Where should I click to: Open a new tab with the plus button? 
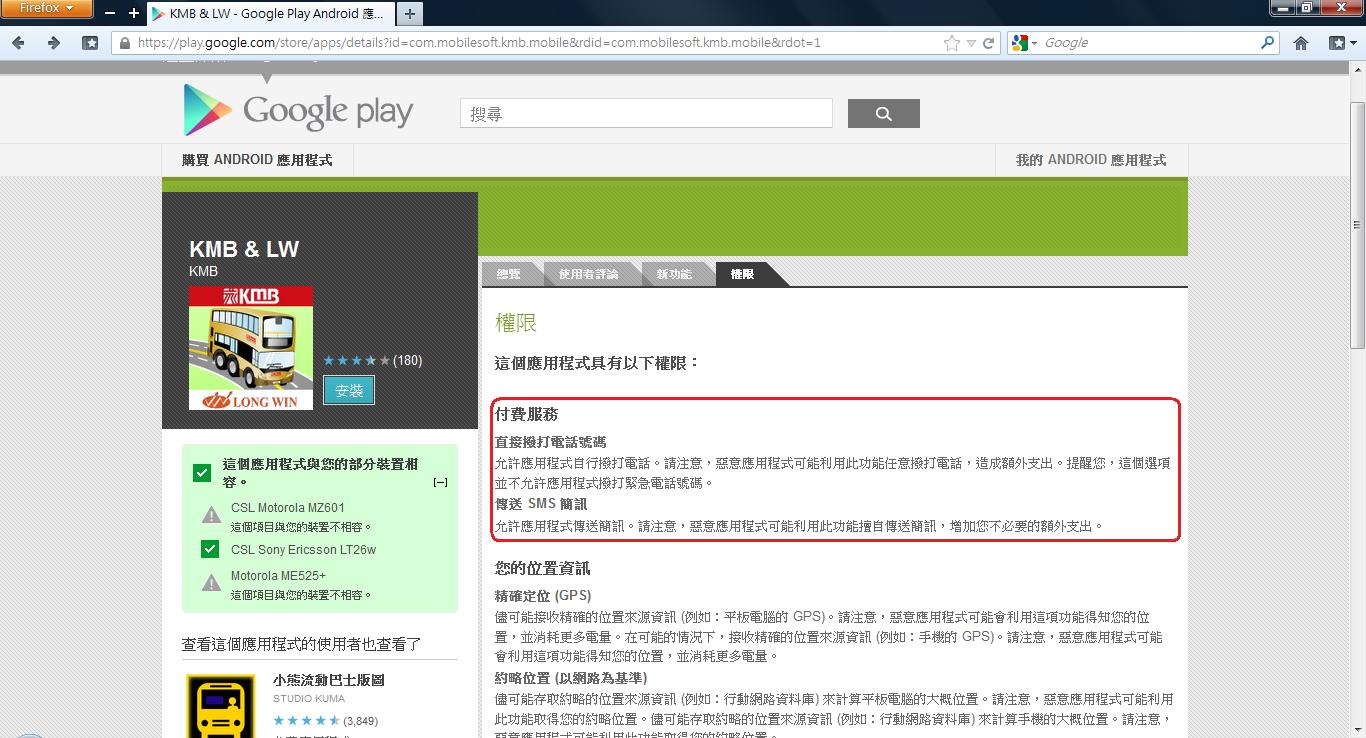click(410, 14)
